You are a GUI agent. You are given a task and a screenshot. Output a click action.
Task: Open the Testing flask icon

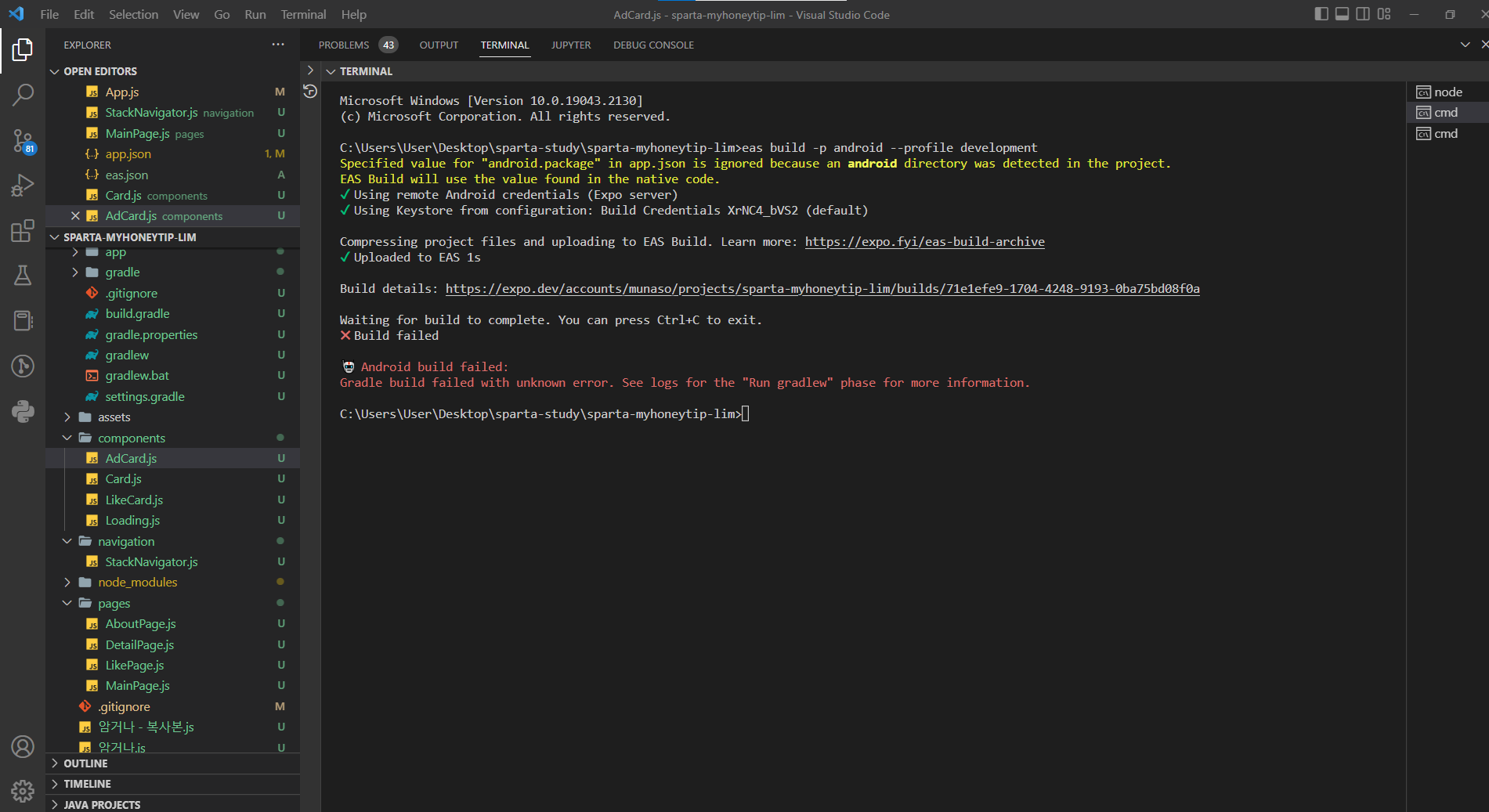coord(23,276)
